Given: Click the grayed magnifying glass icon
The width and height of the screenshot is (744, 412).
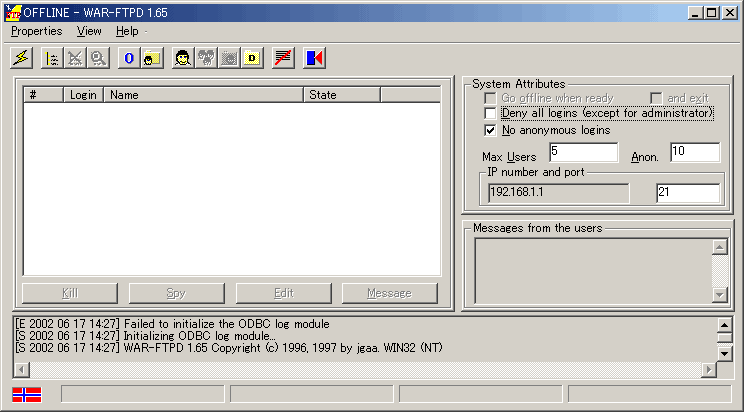Looking at the screenshot, I should [98, 58].
